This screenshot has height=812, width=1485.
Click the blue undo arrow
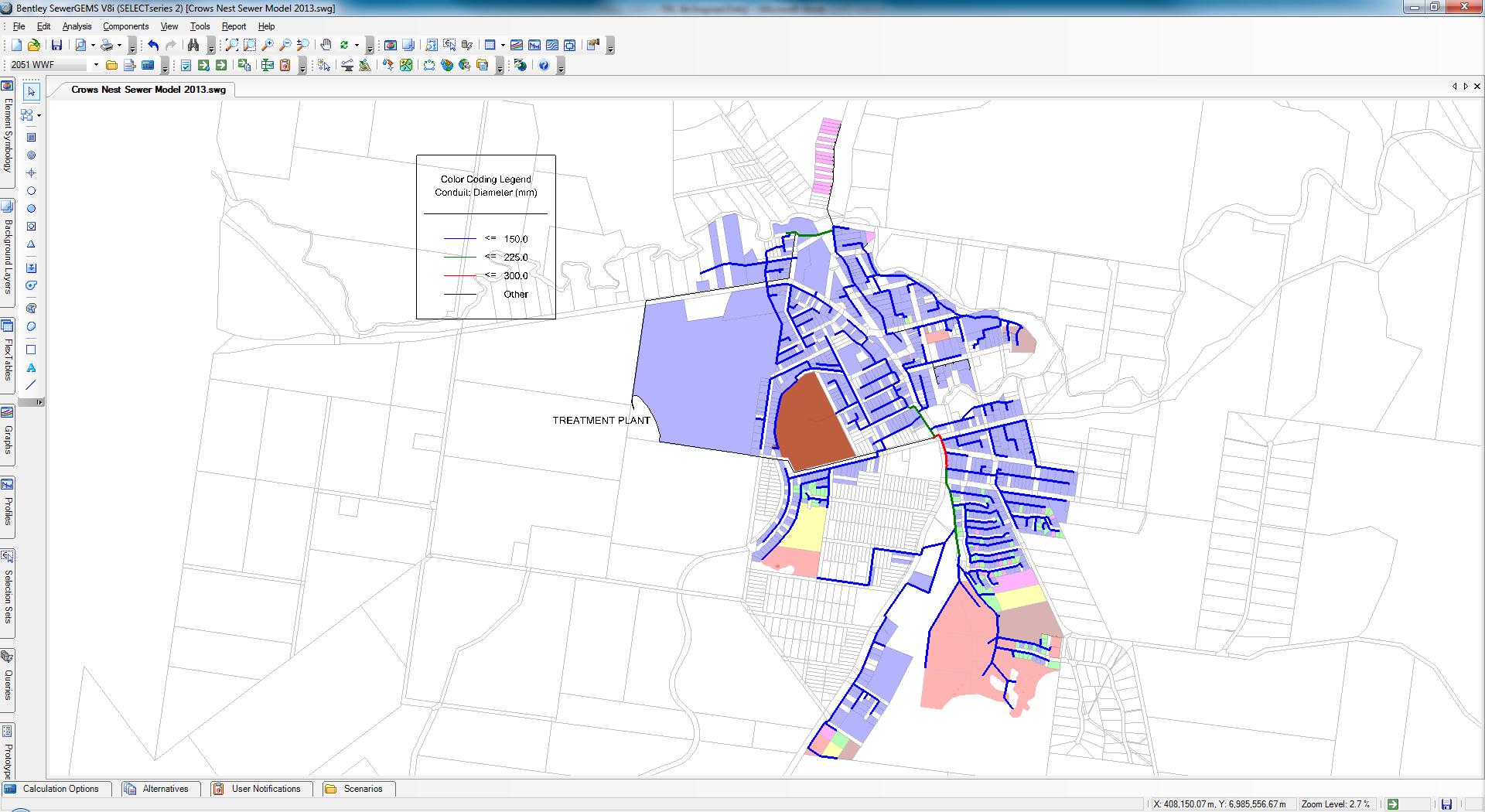(x=153, y=45)
